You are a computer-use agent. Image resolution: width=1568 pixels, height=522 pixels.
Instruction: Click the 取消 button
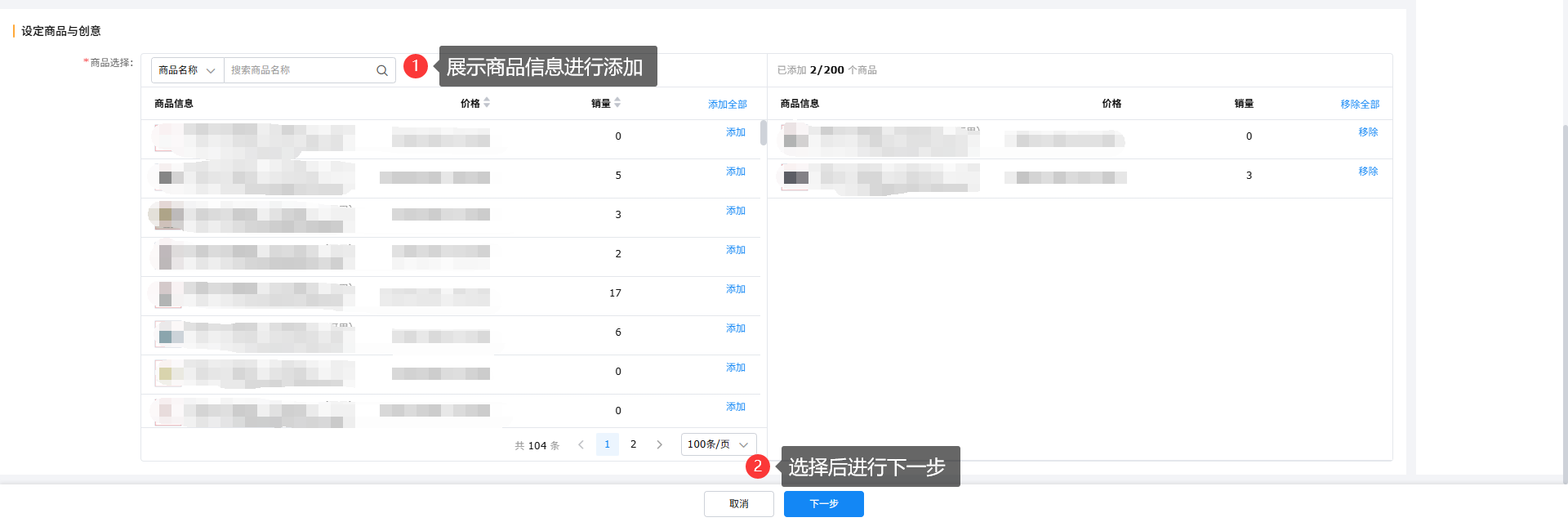[x=738, y=504]
